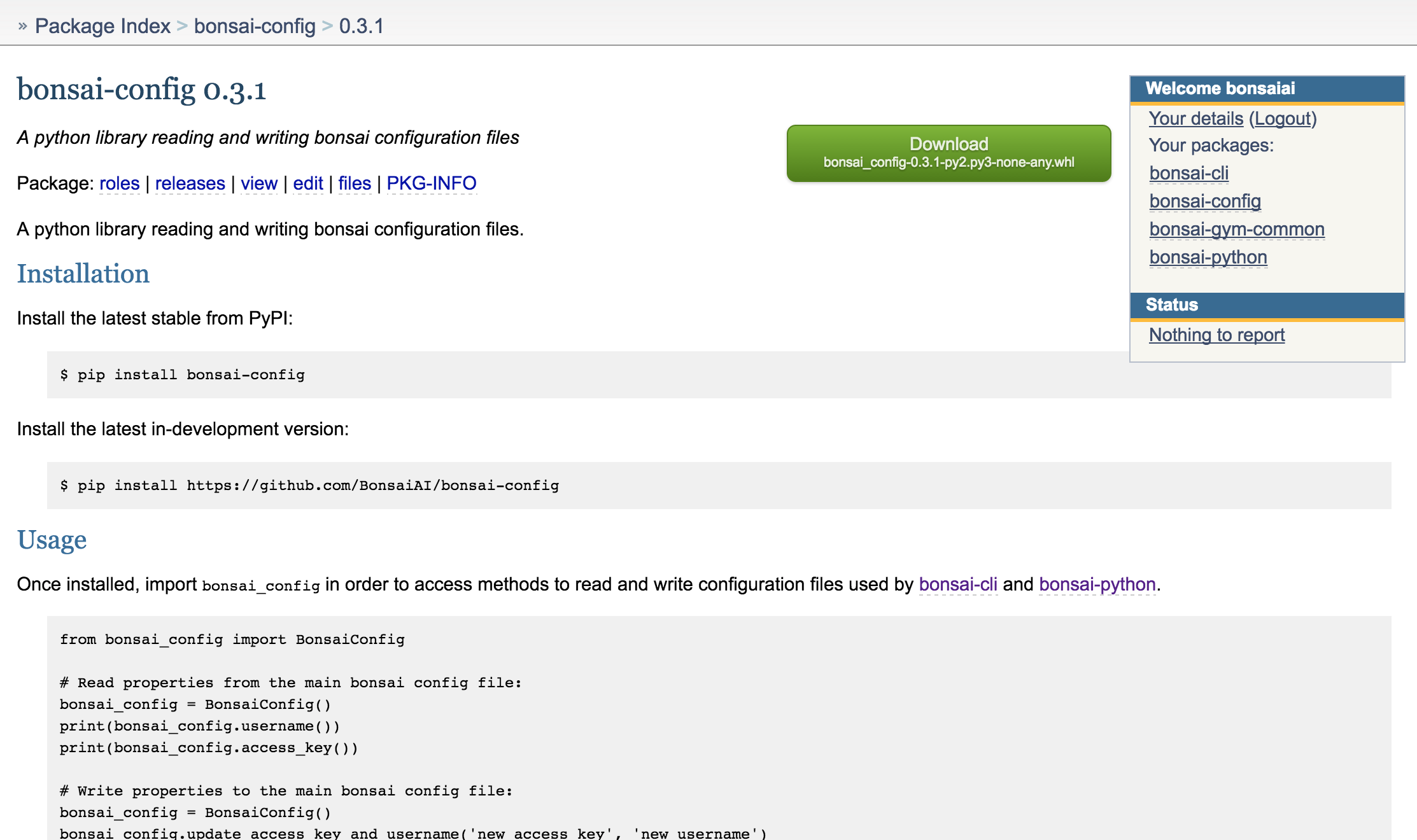The width and height of the screenshot is (1417, 840).
Task: Click the Installation heading
Action: (83, 274)
